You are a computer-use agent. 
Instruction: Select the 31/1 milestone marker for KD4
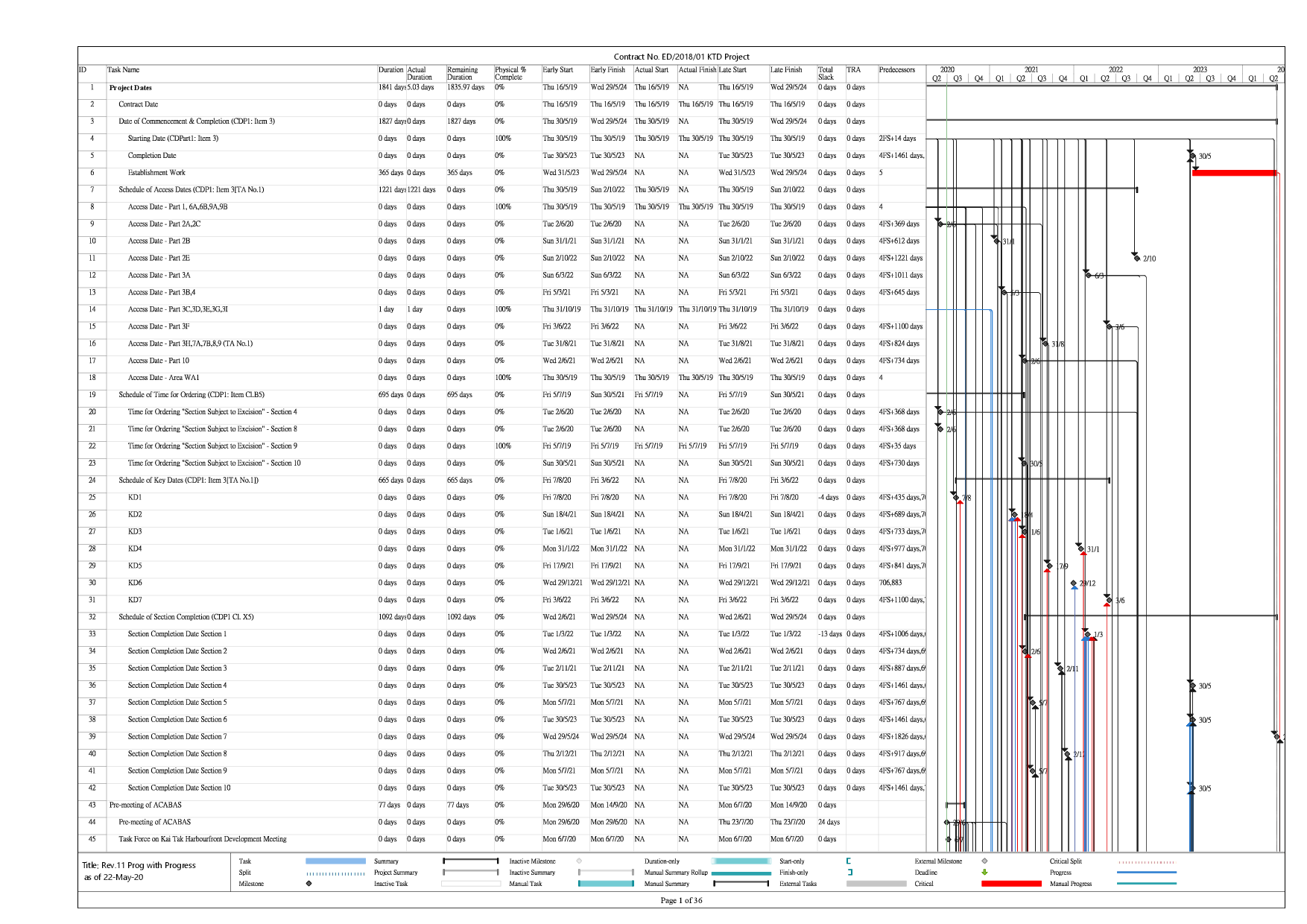click(1080, 548)
